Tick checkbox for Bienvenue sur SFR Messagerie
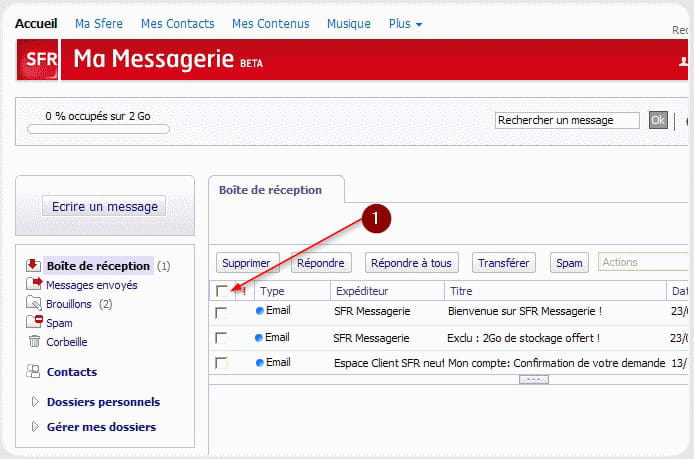694x459 pixels. [x=221, y=313]
